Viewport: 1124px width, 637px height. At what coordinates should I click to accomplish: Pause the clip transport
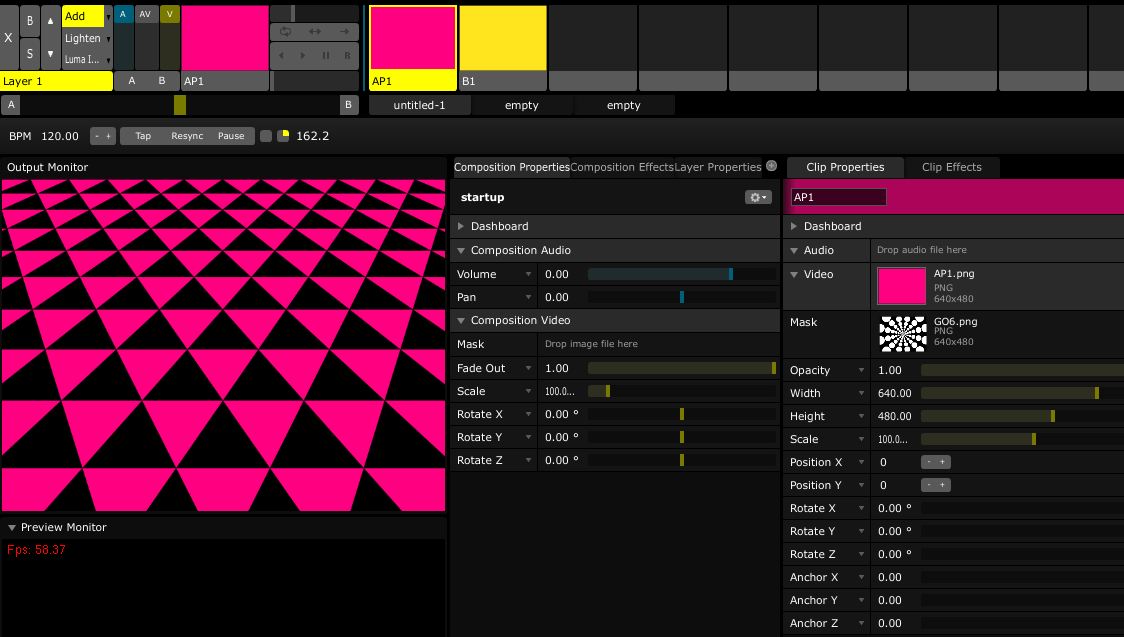(325, 55)
